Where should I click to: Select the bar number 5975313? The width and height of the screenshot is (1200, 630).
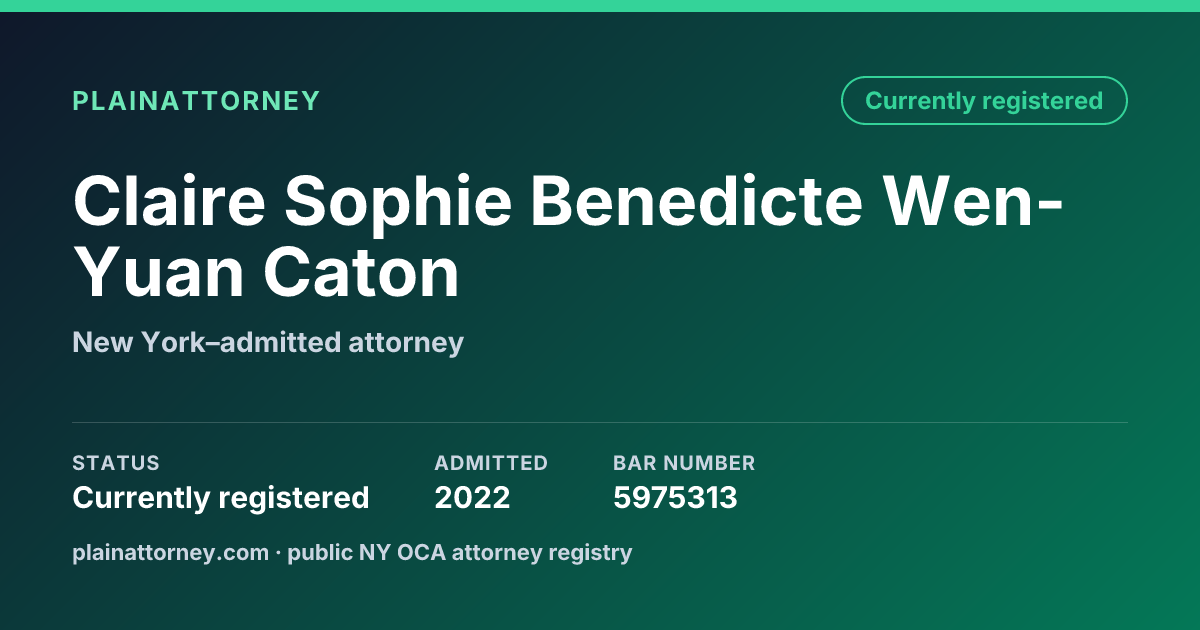pos(675,497)
